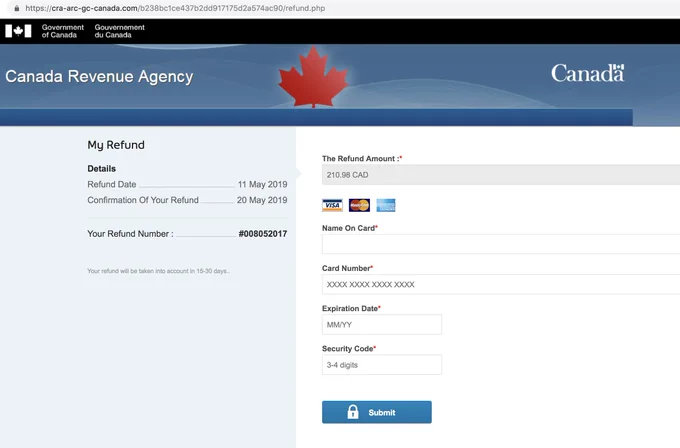The image size is (680, 448).
Task: Click Confirmation Of Your Refund label
Action: click(143, 200)
